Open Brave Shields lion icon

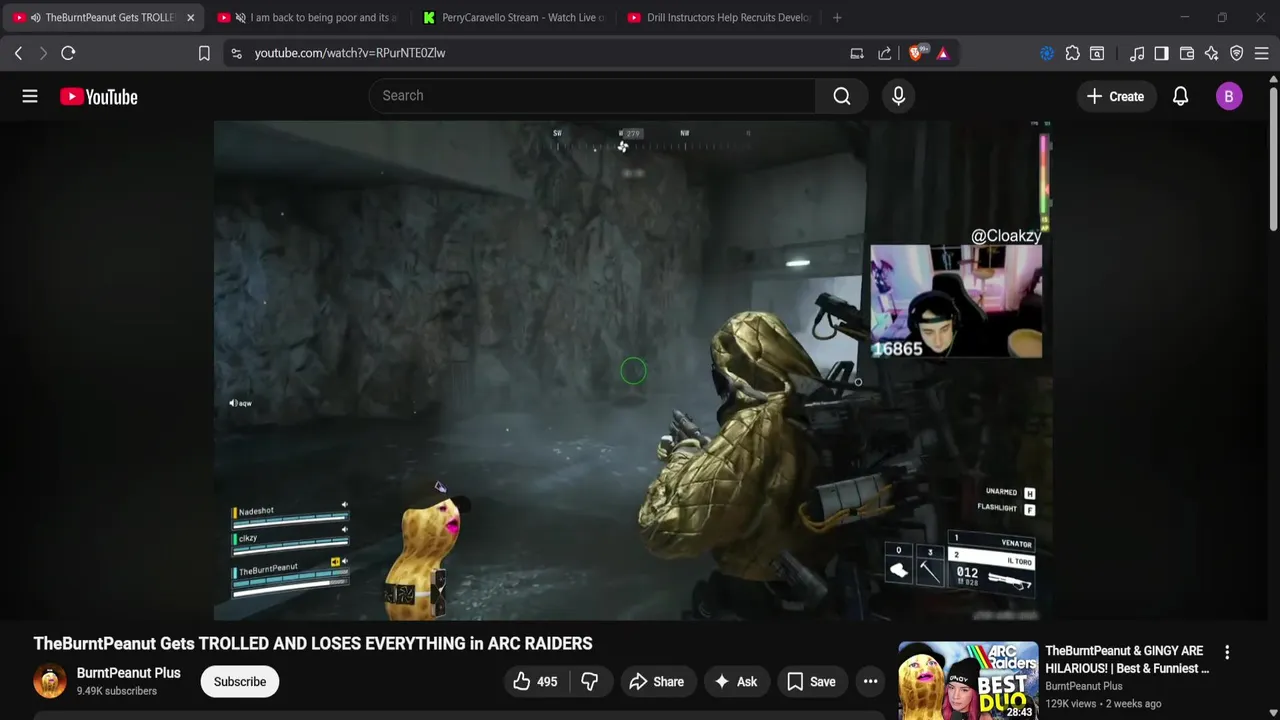[x=916, y=53]
